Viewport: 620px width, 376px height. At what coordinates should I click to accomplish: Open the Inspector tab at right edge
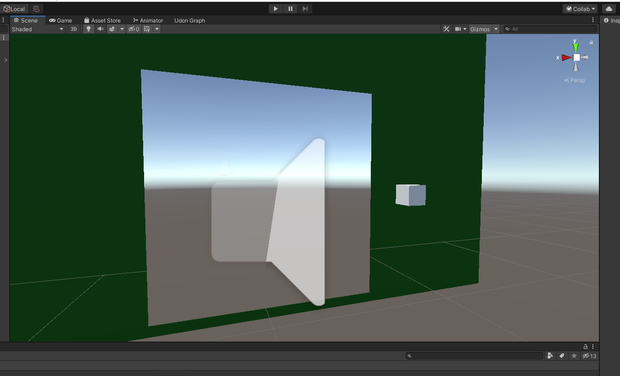(x=611, y=20)
